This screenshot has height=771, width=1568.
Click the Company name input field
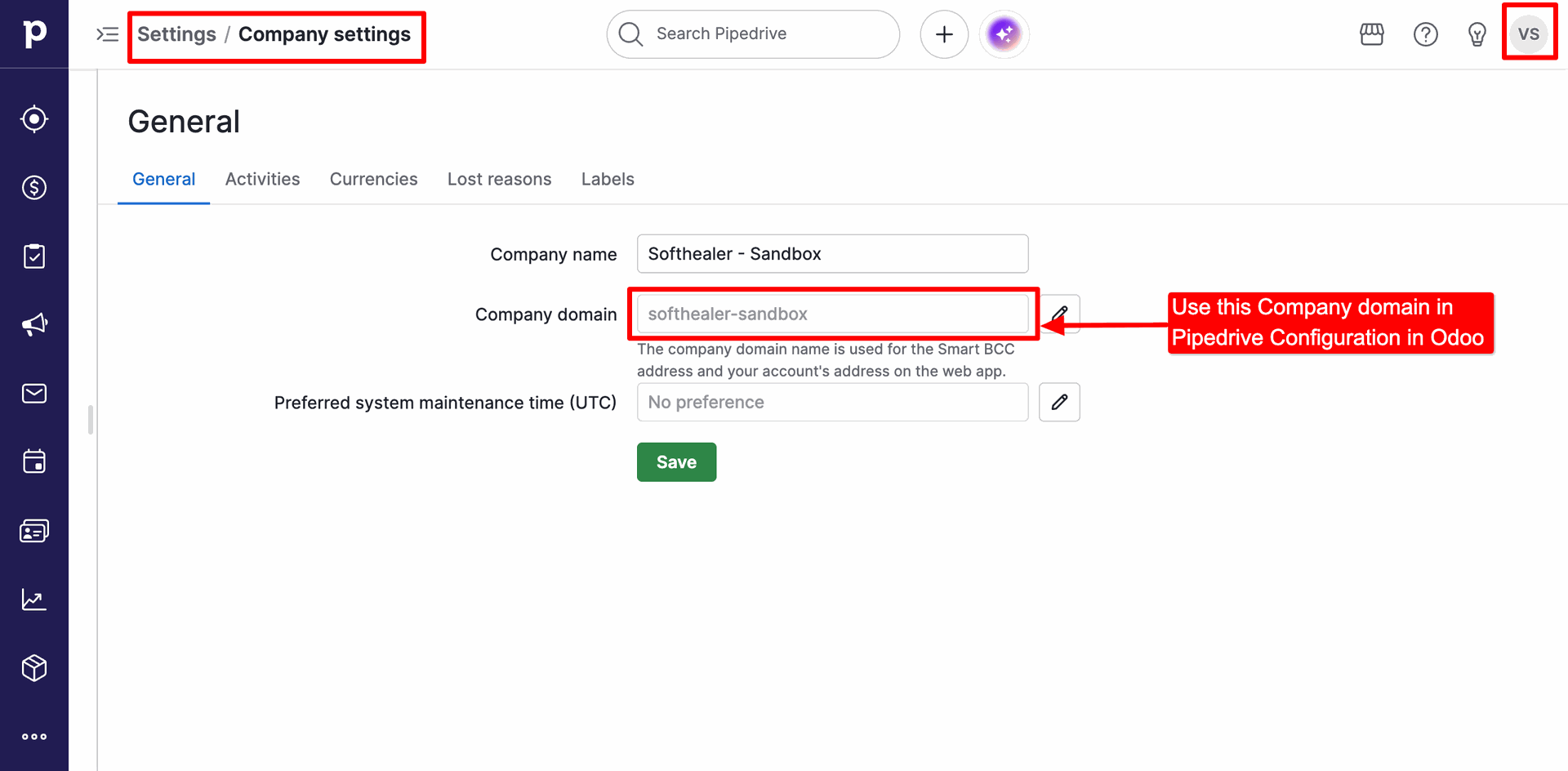click(x=832, y=254)
